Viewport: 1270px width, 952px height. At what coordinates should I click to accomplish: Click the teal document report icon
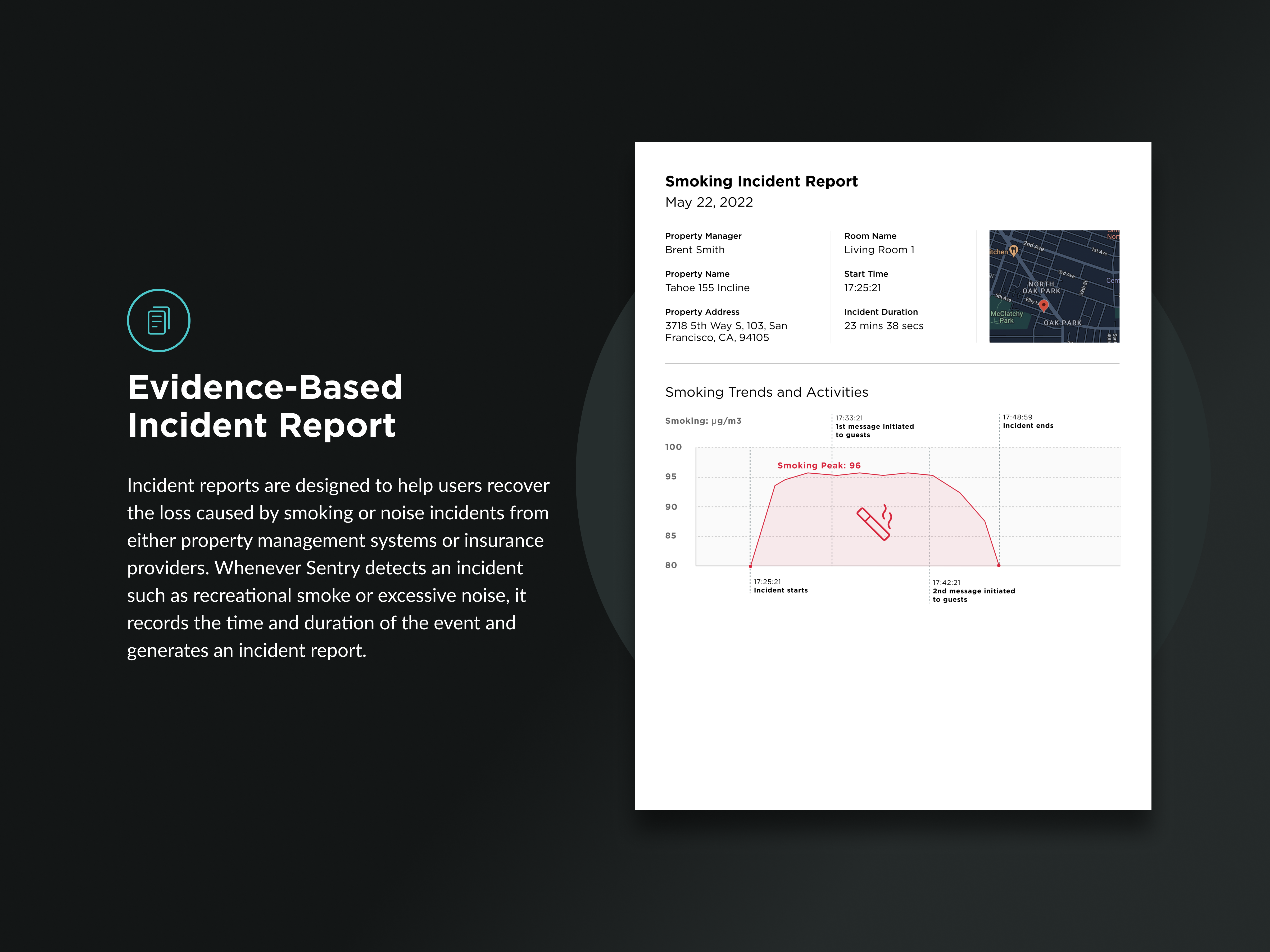click(158, 320)
